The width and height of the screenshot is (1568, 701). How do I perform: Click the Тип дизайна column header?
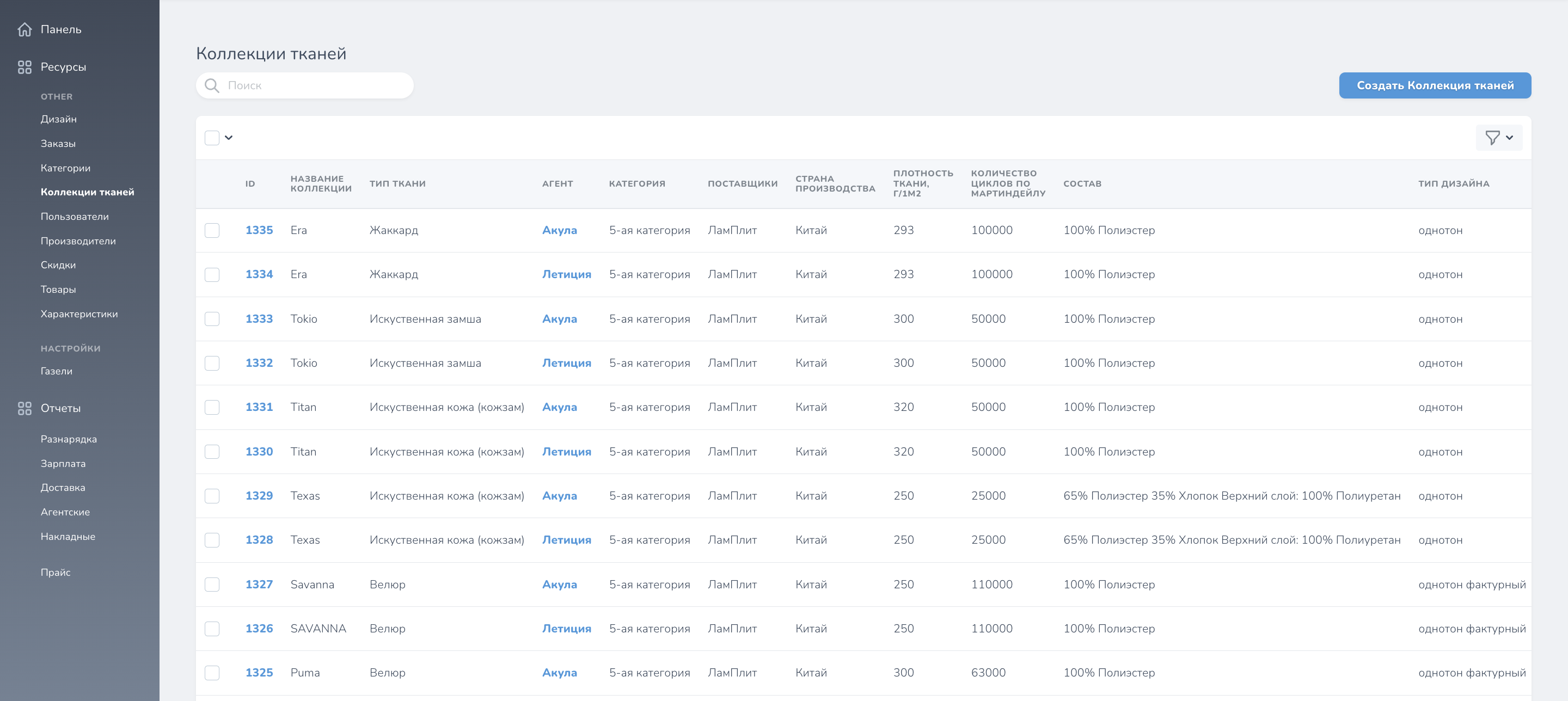tap(1454, 184)
